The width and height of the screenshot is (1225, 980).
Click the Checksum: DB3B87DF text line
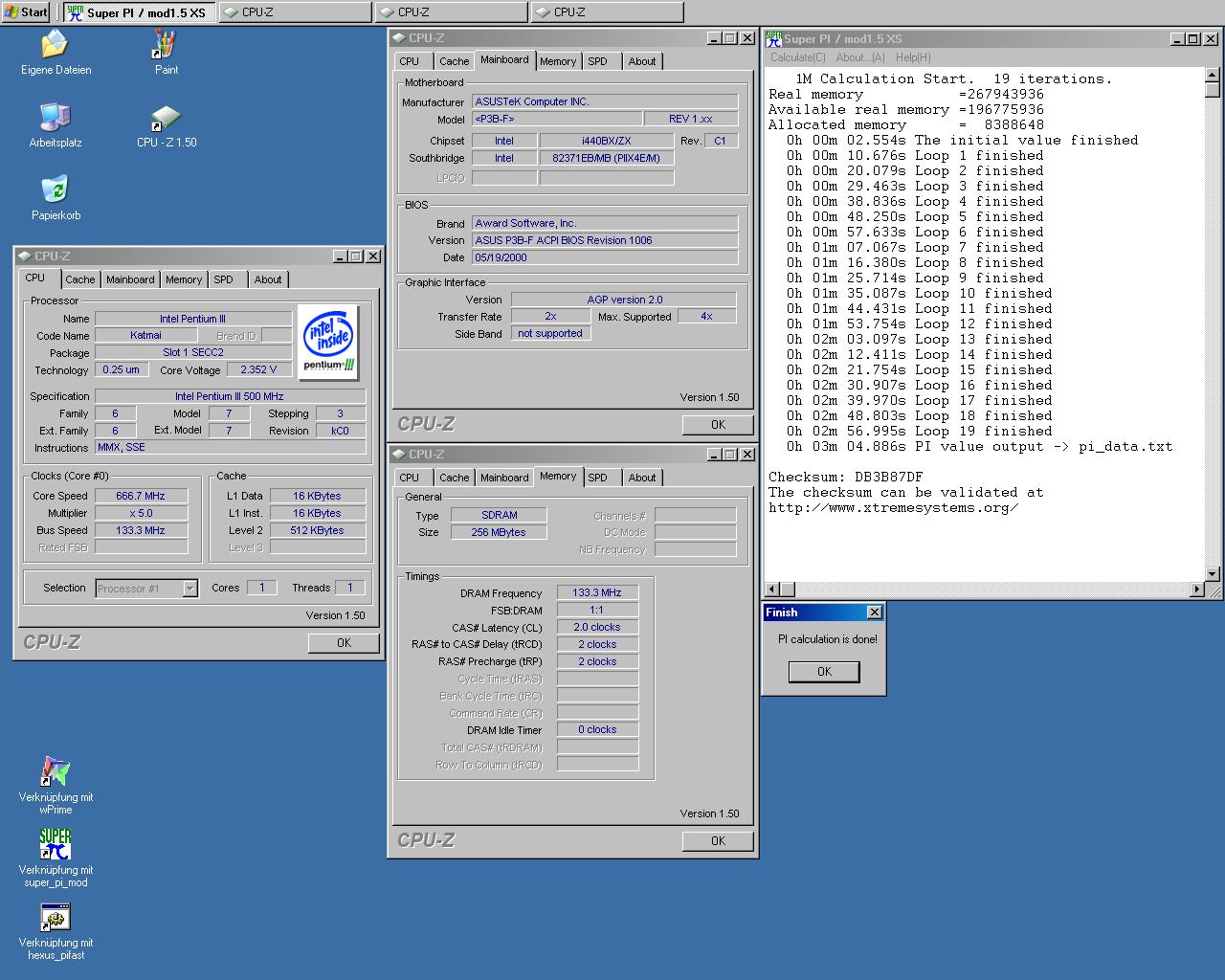[845, 477]
